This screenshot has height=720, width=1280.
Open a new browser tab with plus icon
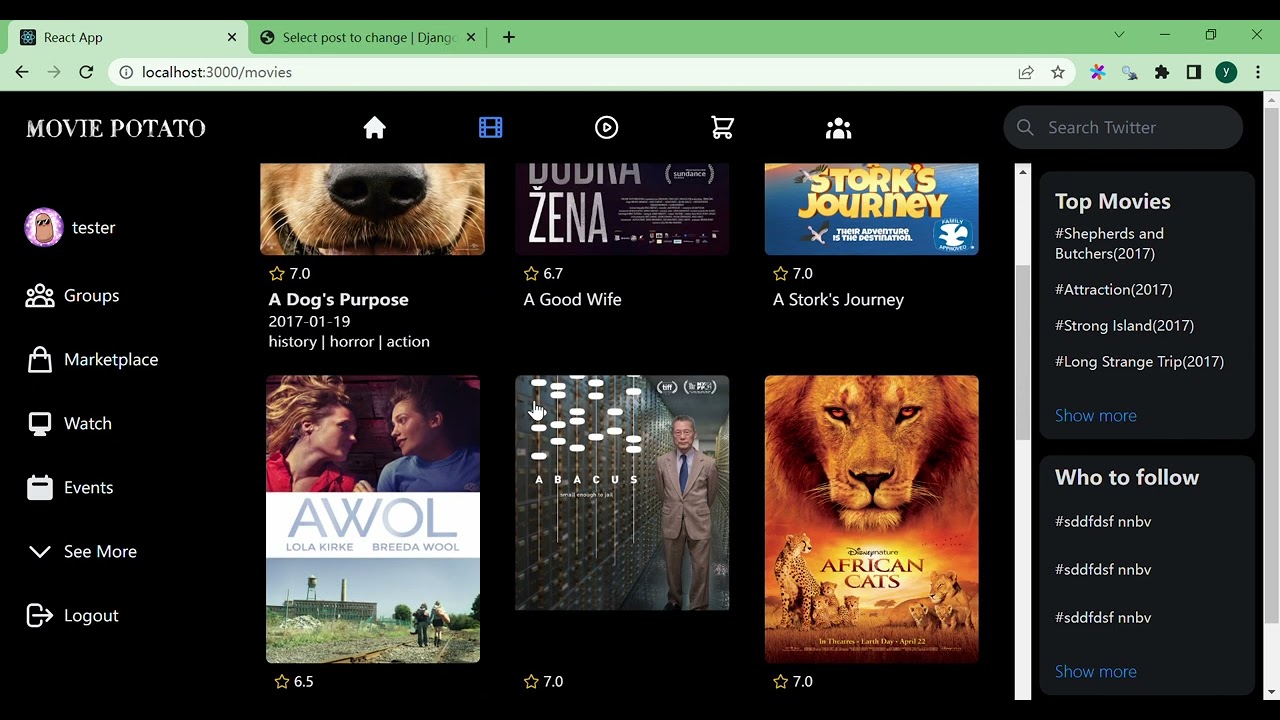click(x=509, y=37)
